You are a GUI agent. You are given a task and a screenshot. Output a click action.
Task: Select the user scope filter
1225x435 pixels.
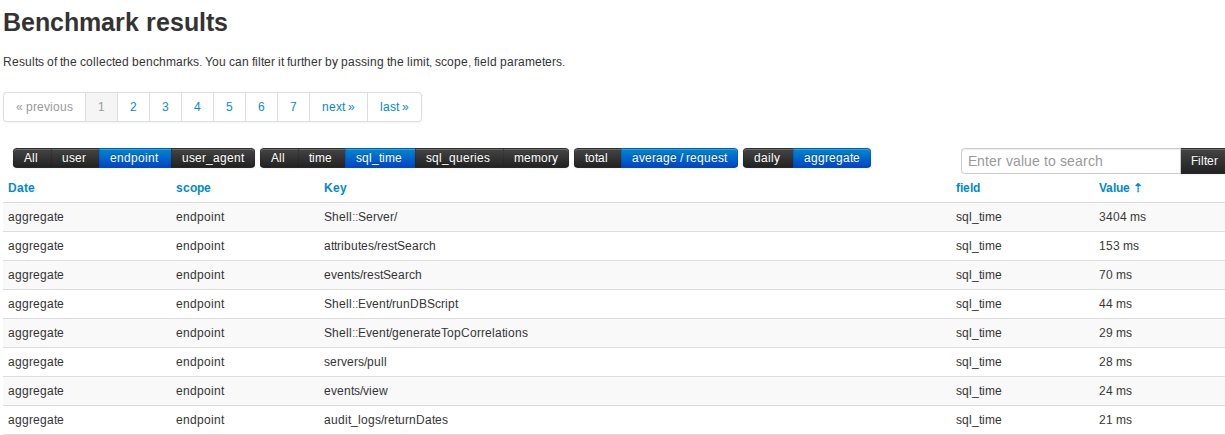74,158
